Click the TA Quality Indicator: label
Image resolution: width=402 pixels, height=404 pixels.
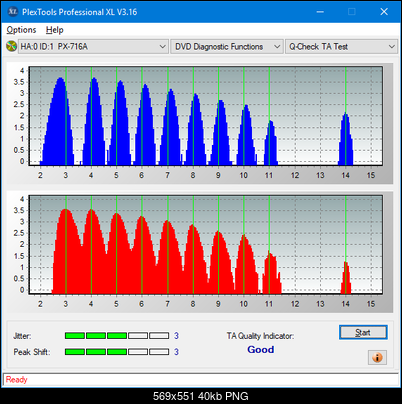[260, 336]
